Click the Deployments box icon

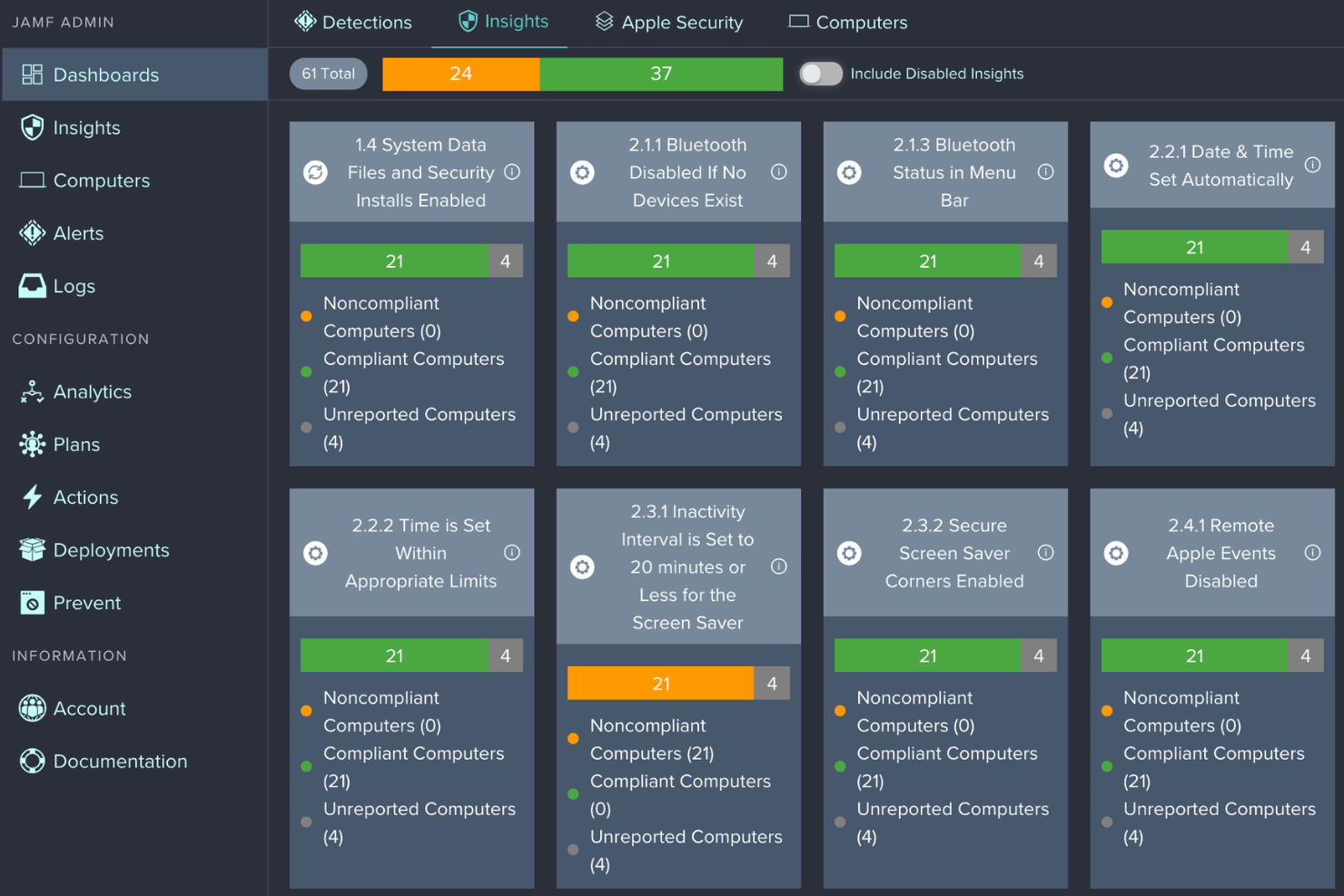tap(33, 550)
